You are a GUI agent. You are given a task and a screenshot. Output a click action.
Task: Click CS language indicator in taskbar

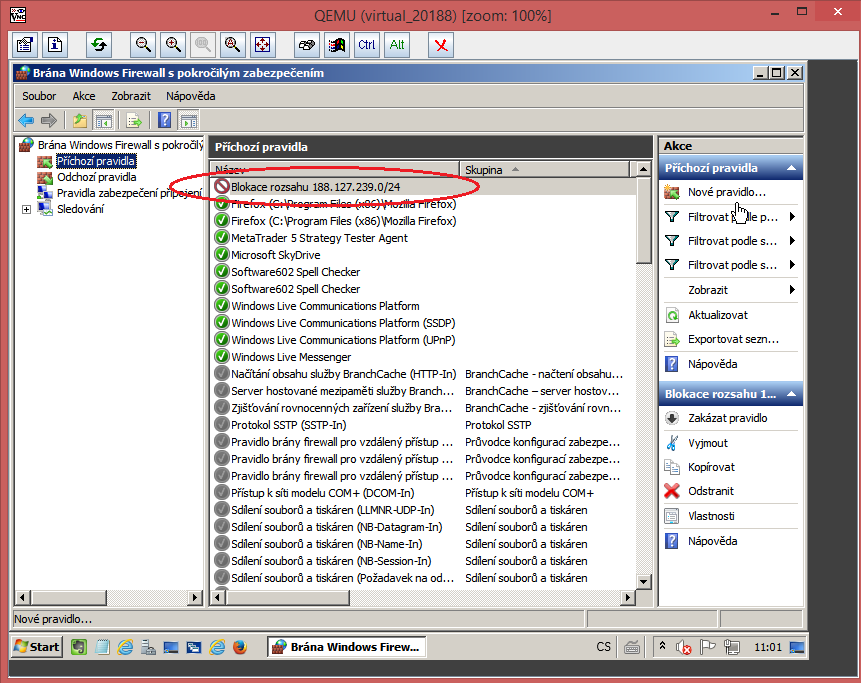[603, 647]
